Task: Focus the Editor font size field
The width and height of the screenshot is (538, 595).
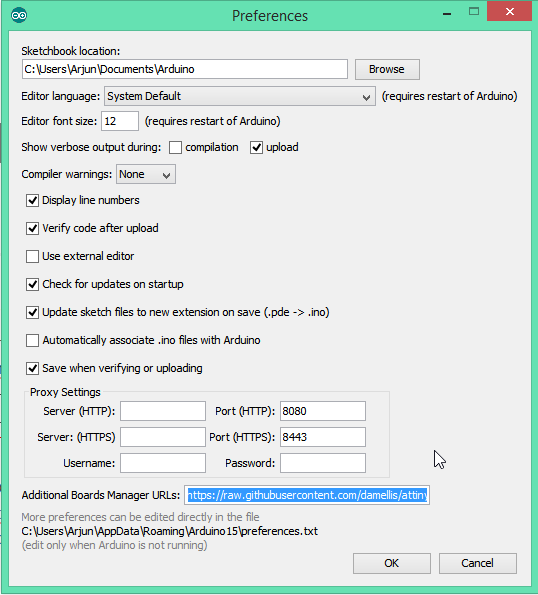Action: 120,121
